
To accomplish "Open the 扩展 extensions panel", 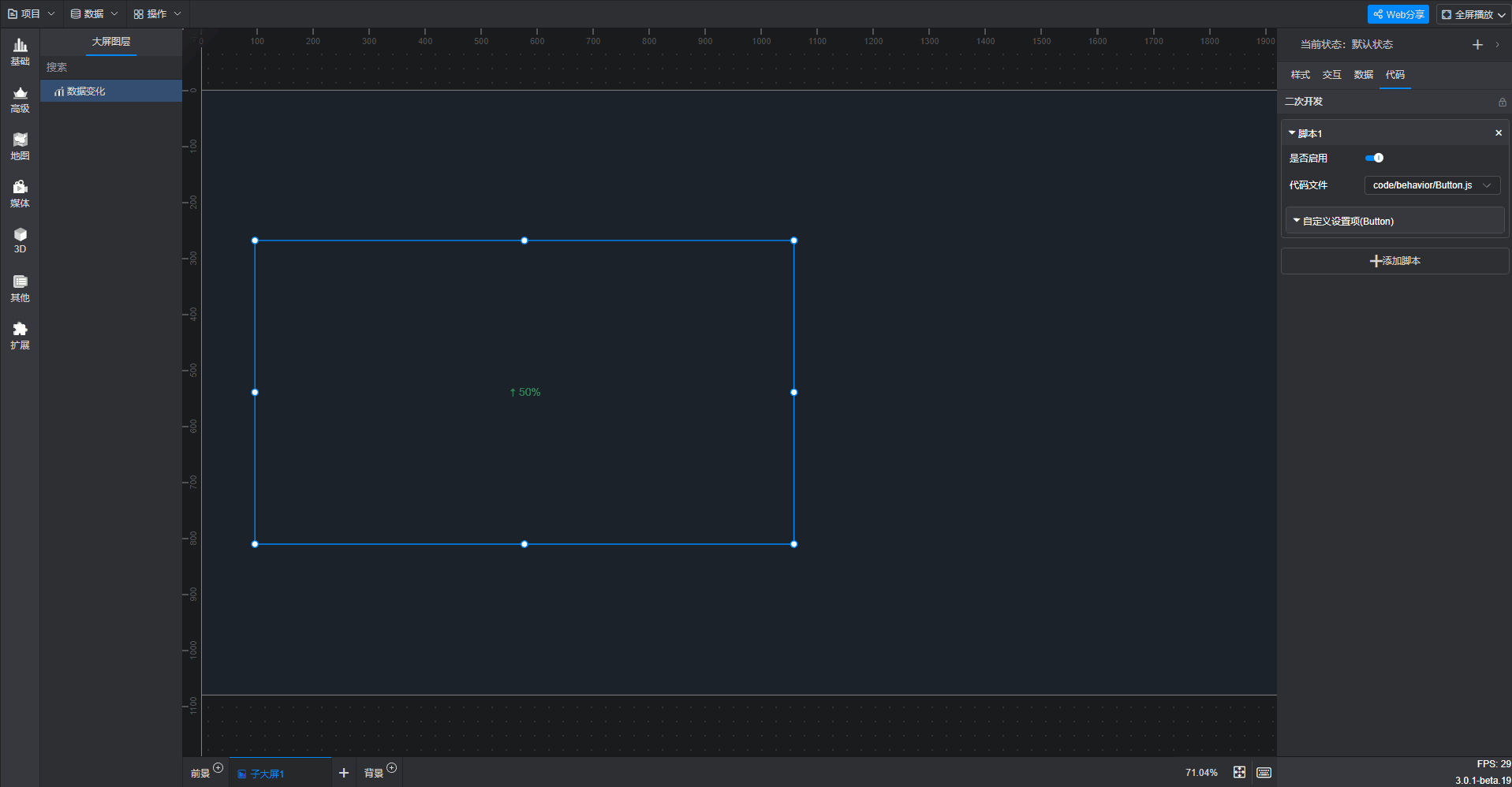I will (20, 336).
